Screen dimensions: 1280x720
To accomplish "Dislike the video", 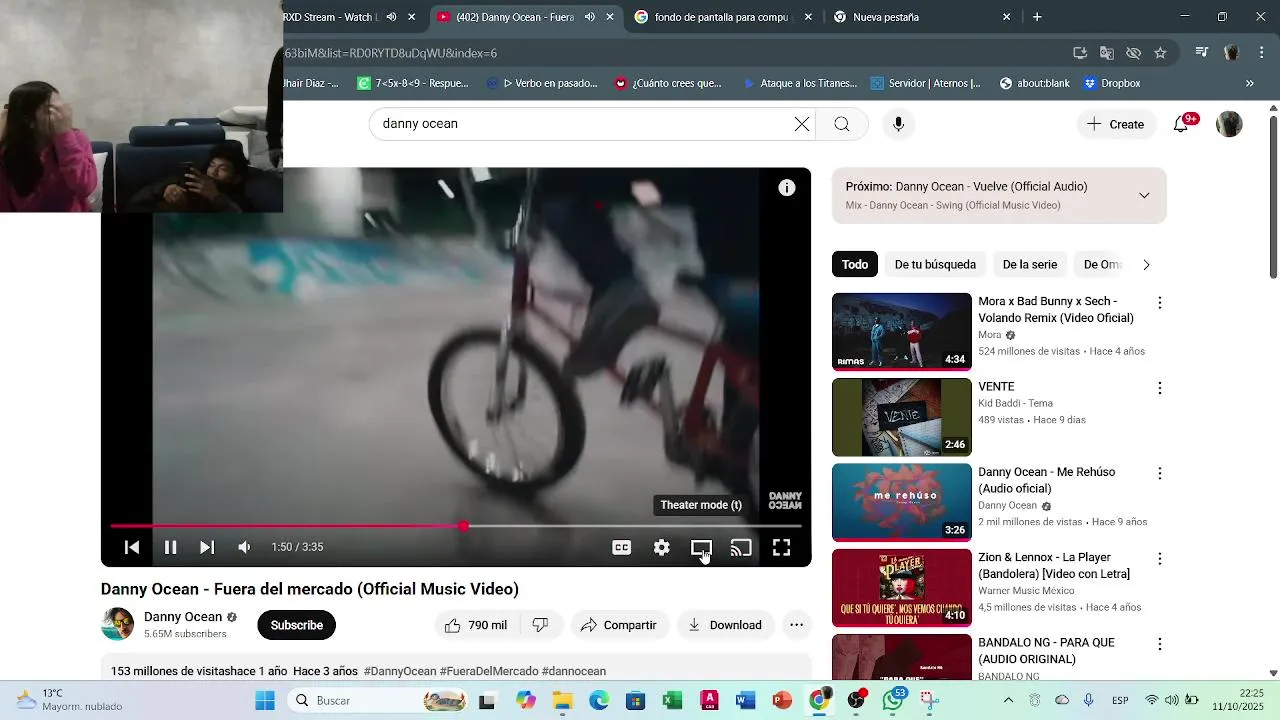I will click(541, 625).
